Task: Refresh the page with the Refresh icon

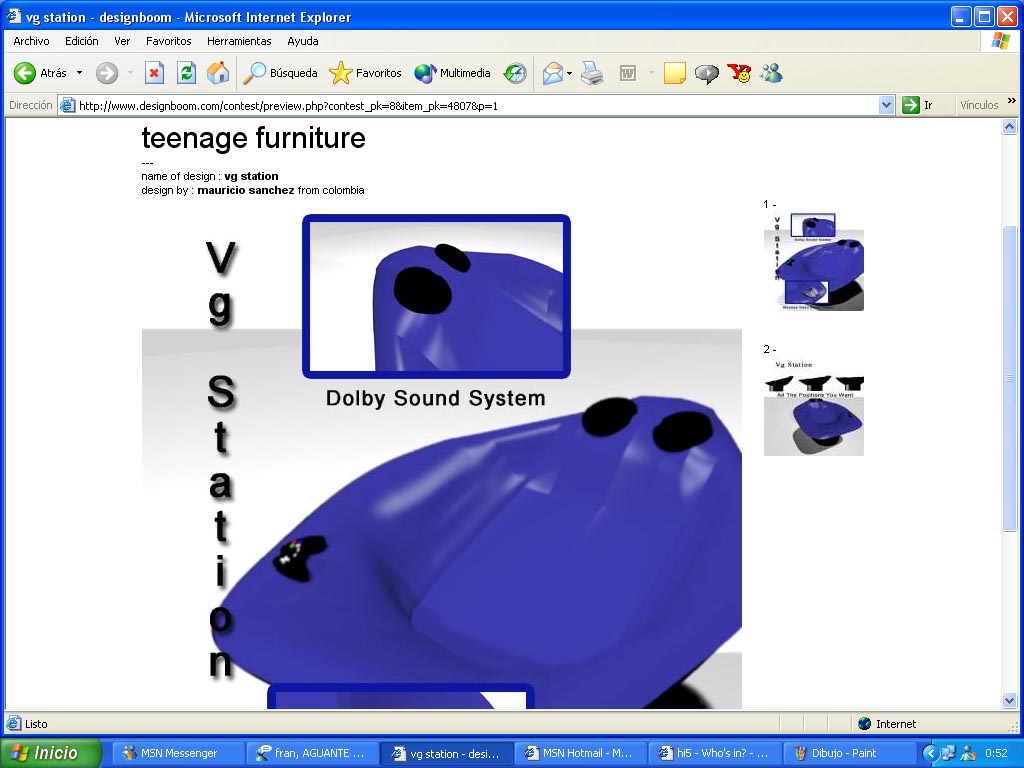Action: (186, 73)
